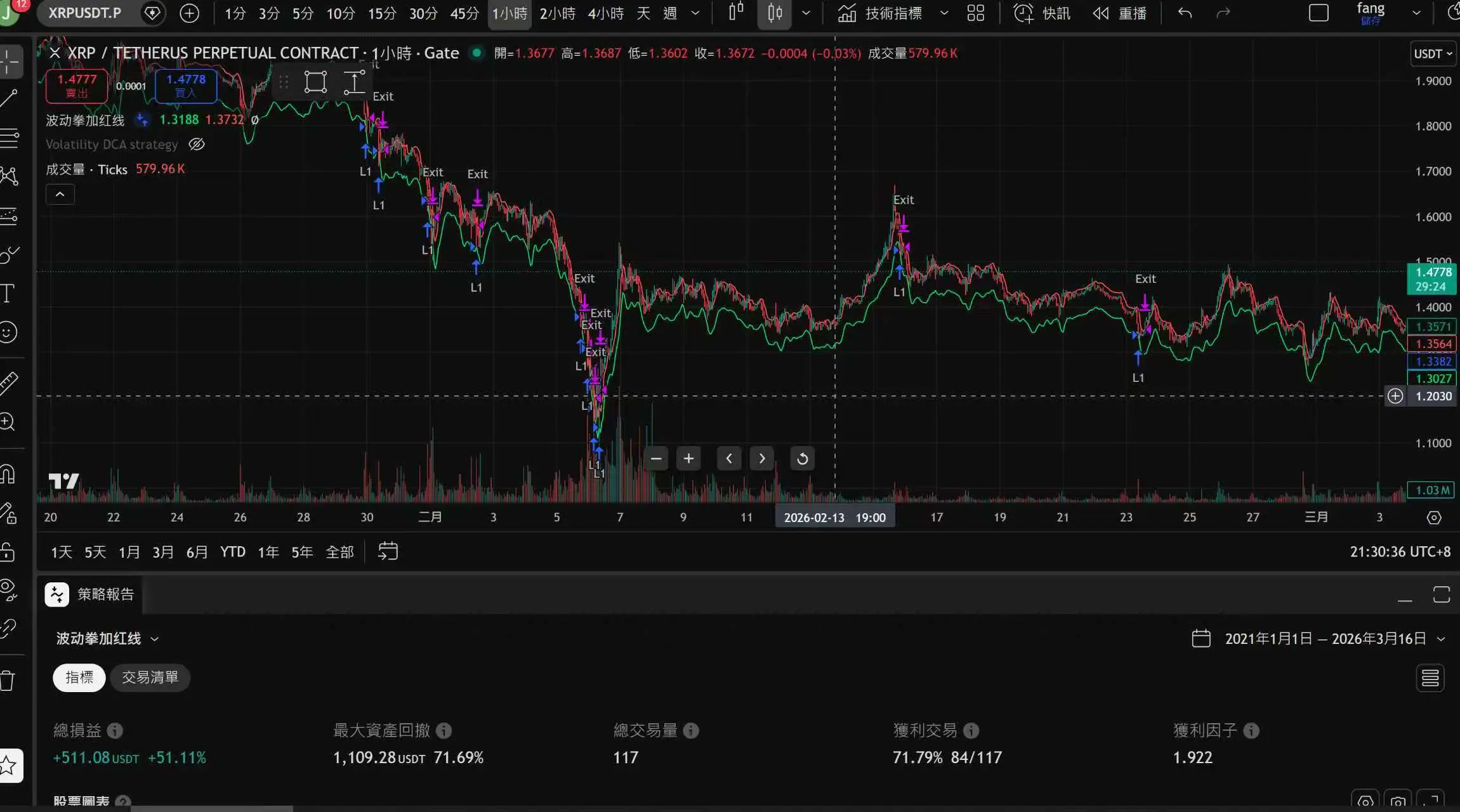Open the USDT currency dropdown
This screenshot has width=1460, height=812.
[x=1432, y=54]
